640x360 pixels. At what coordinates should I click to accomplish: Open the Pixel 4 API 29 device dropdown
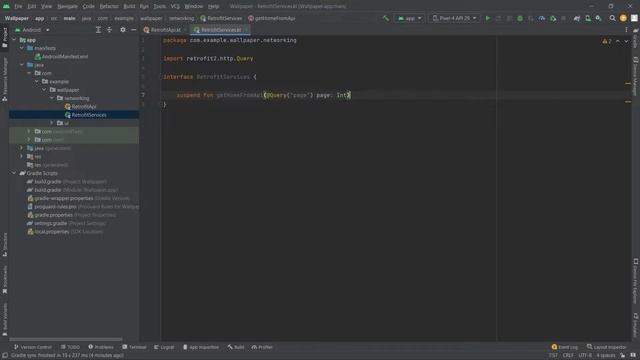[454, 18]
